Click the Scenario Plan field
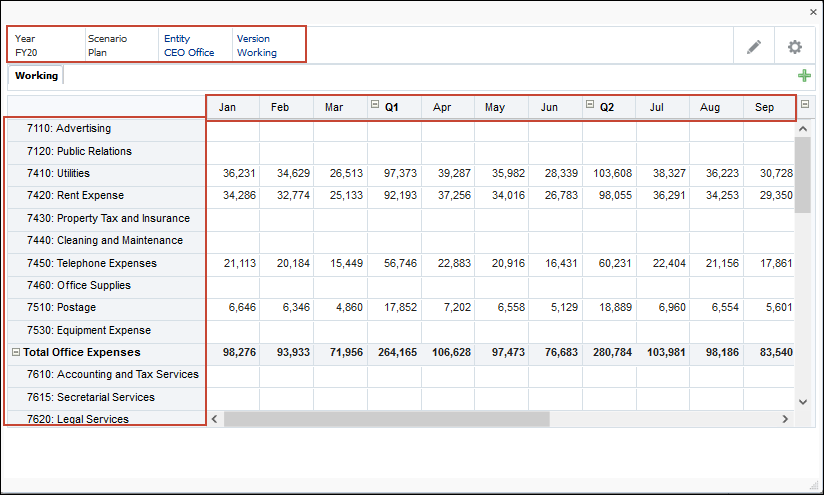This screenshot has width=824, height=495. pyautogui.click(x=107, y=46)
